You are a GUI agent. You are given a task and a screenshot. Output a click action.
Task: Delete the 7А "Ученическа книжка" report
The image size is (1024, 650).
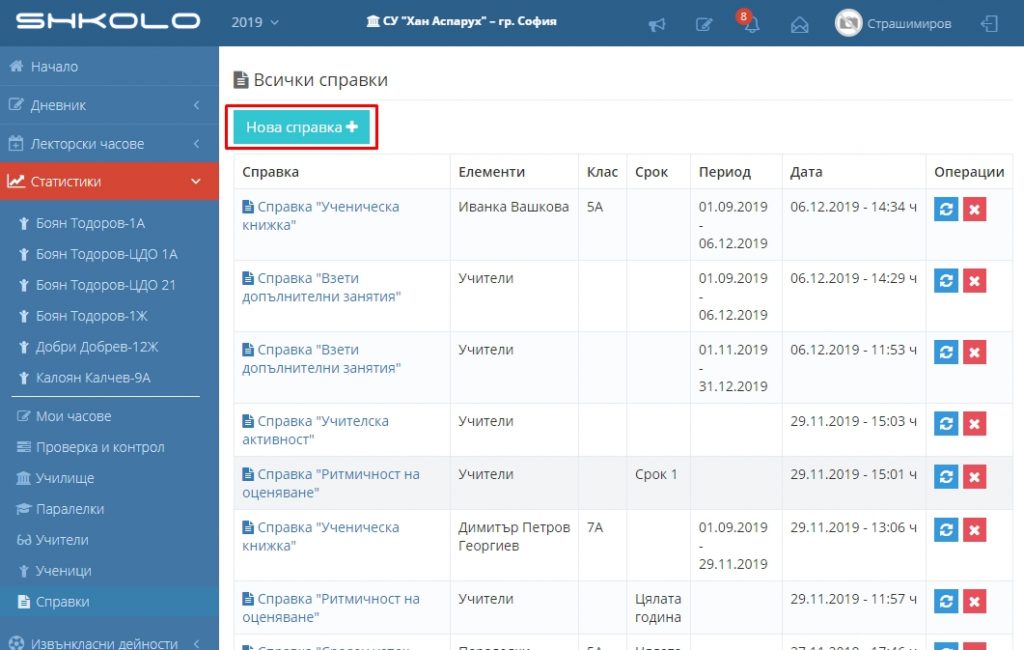[974, 530]
